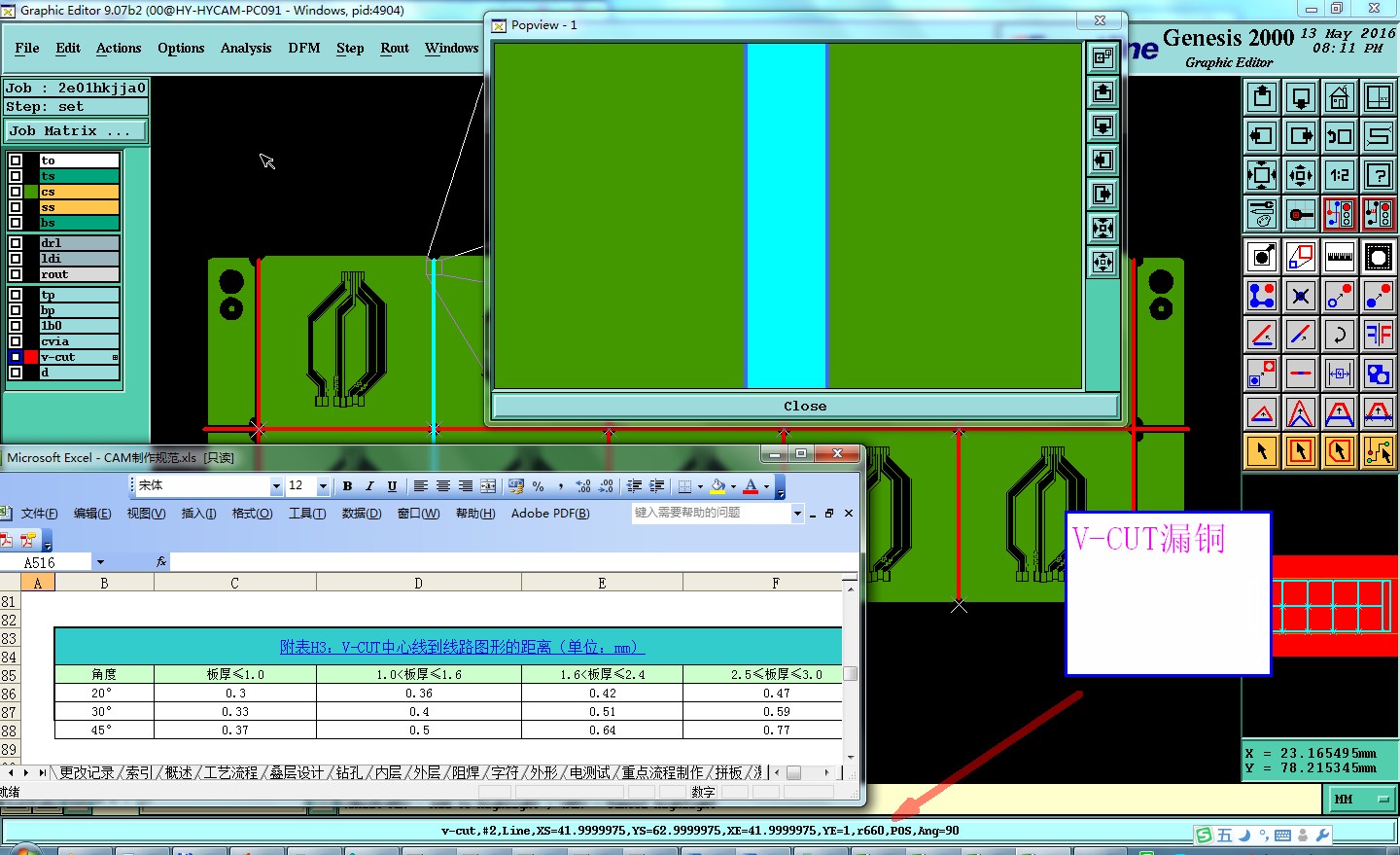Pan view right with the right-arrow icon
Viewport: 1400px width, 855px height.
point(1301,136)
